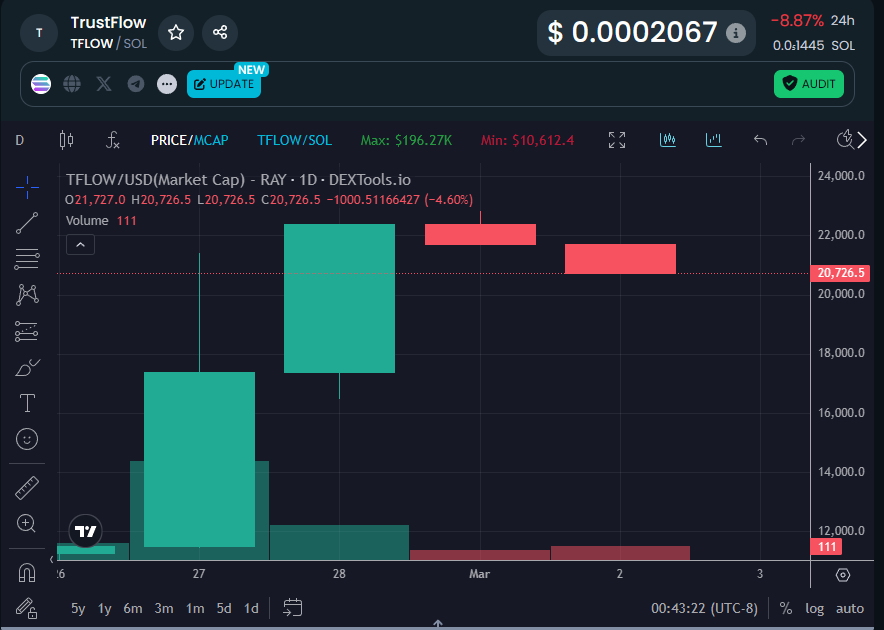Switch chart to PRICE mode
The height and width of the screenshot is (630, 884).
[169, 140]
